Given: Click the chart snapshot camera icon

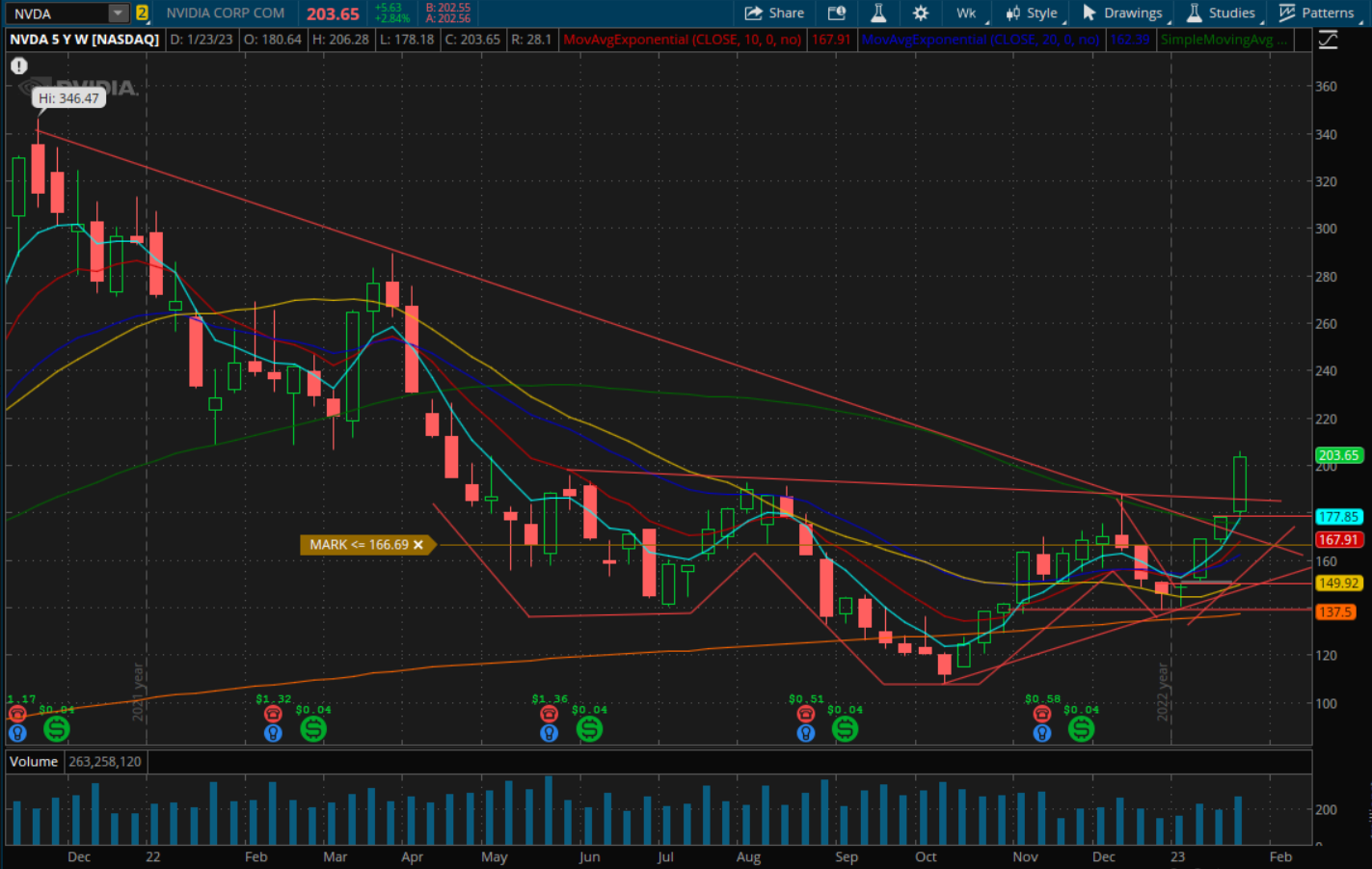Looking at the screenshot, I should (x=837, y=13).
